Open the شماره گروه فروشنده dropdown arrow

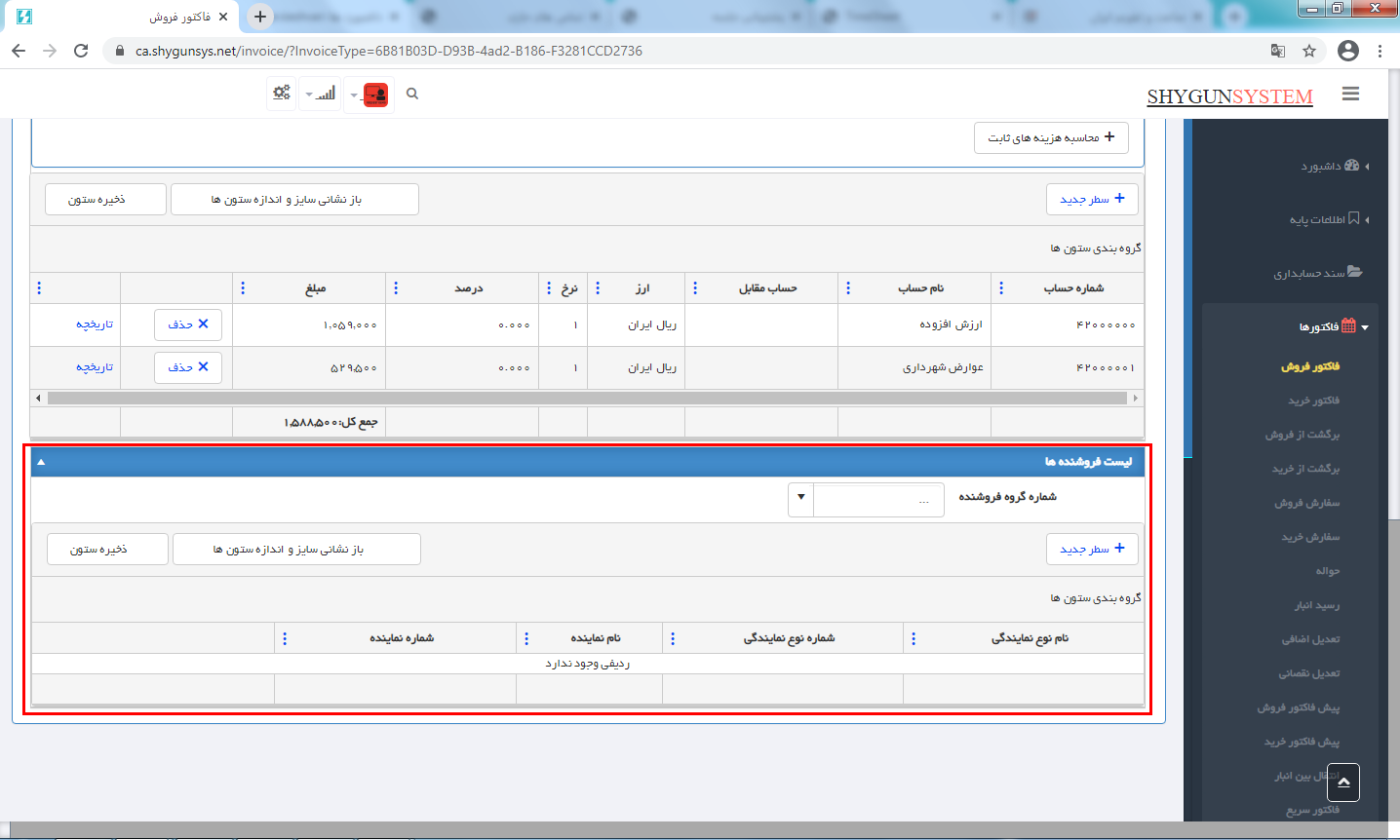pos(800,498)
